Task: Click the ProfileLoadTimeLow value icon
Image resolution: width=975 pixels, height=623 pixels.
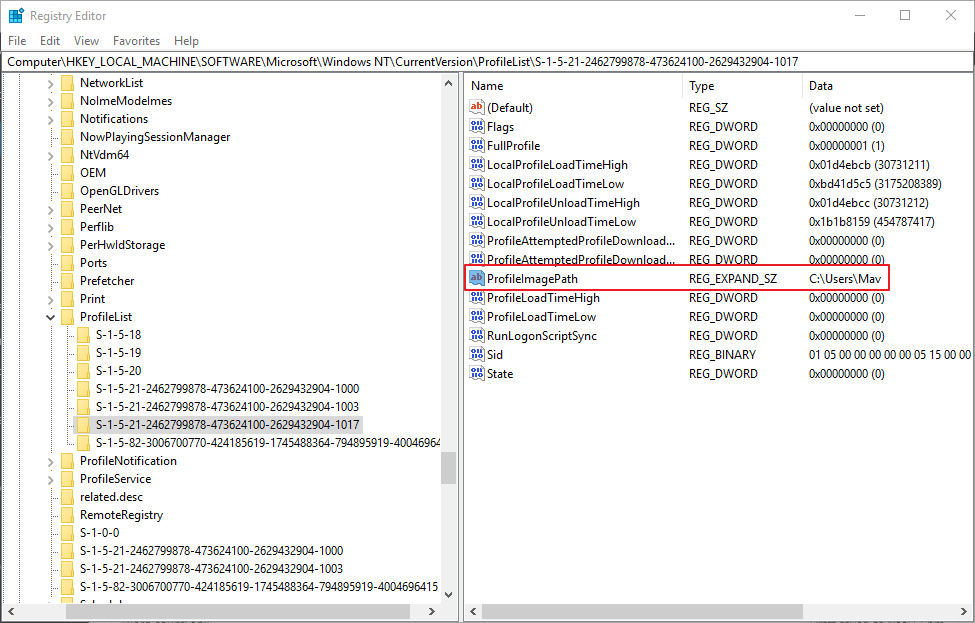Action: [477, 316]
